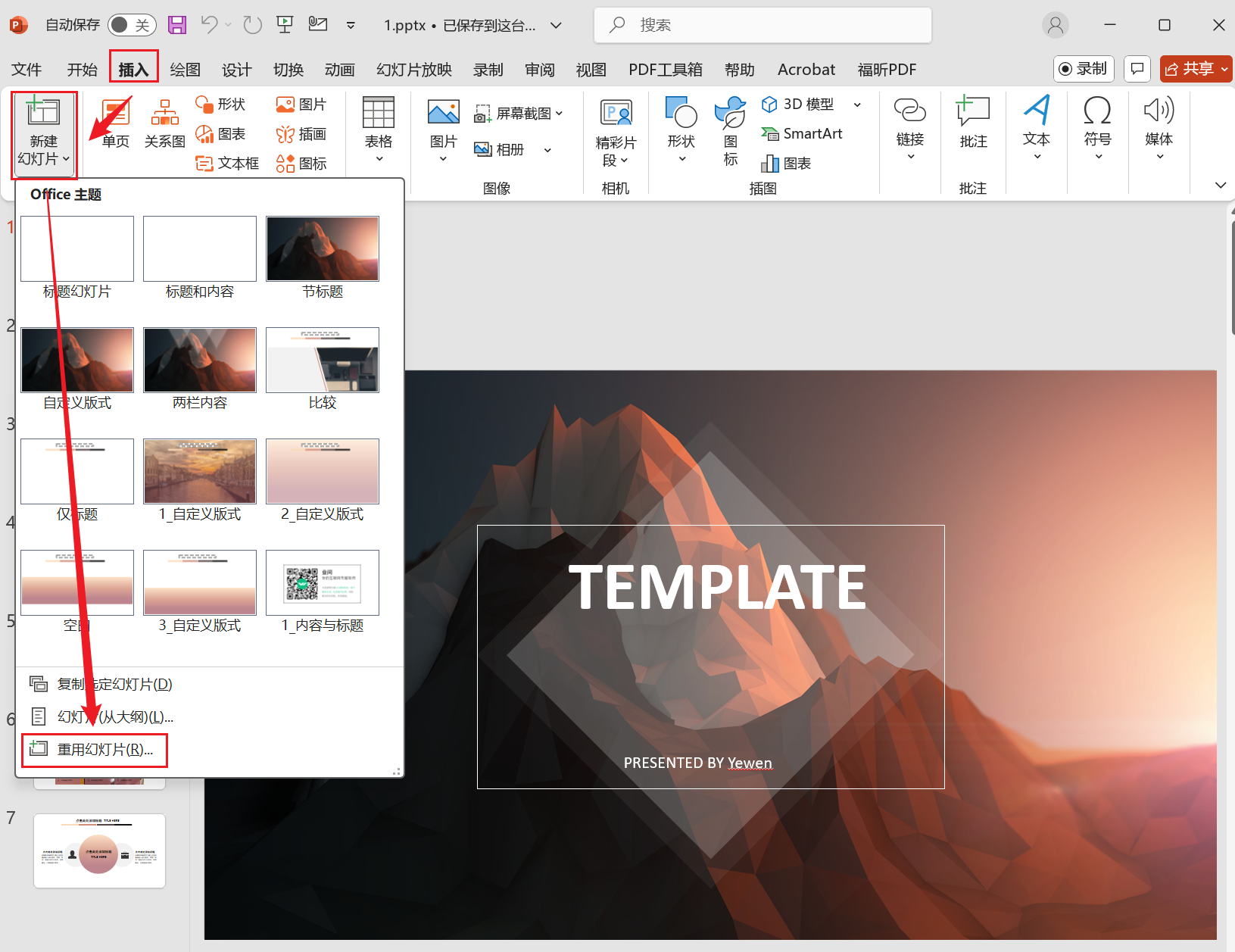The height and width of the screenshot is (952, 1235).
Task: Click the Comment (批注) icon
Action: pyautogui.click(x=973, y=121)
